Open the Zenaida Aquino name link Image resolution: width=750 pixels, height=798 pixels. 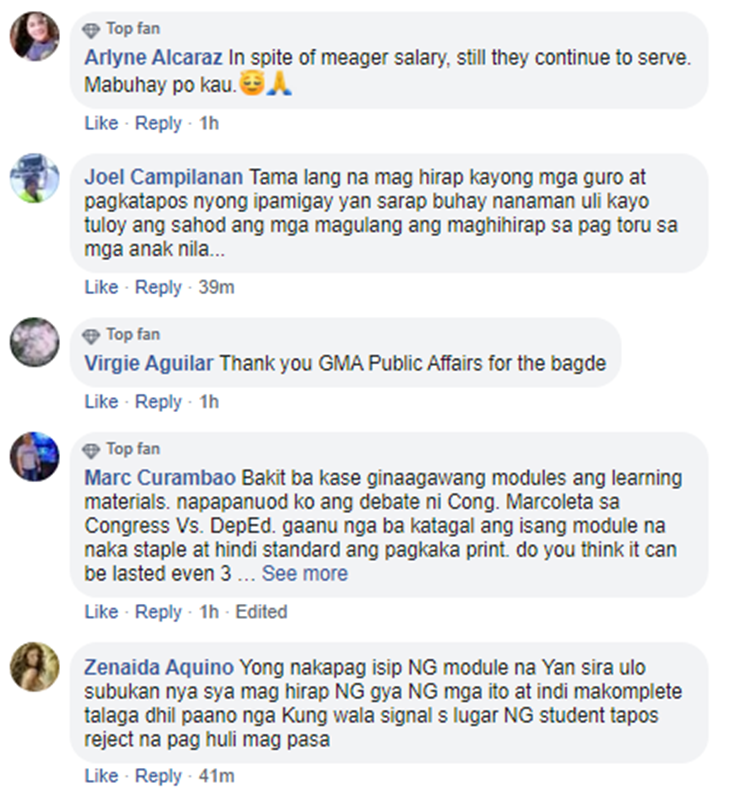(159, 667)
